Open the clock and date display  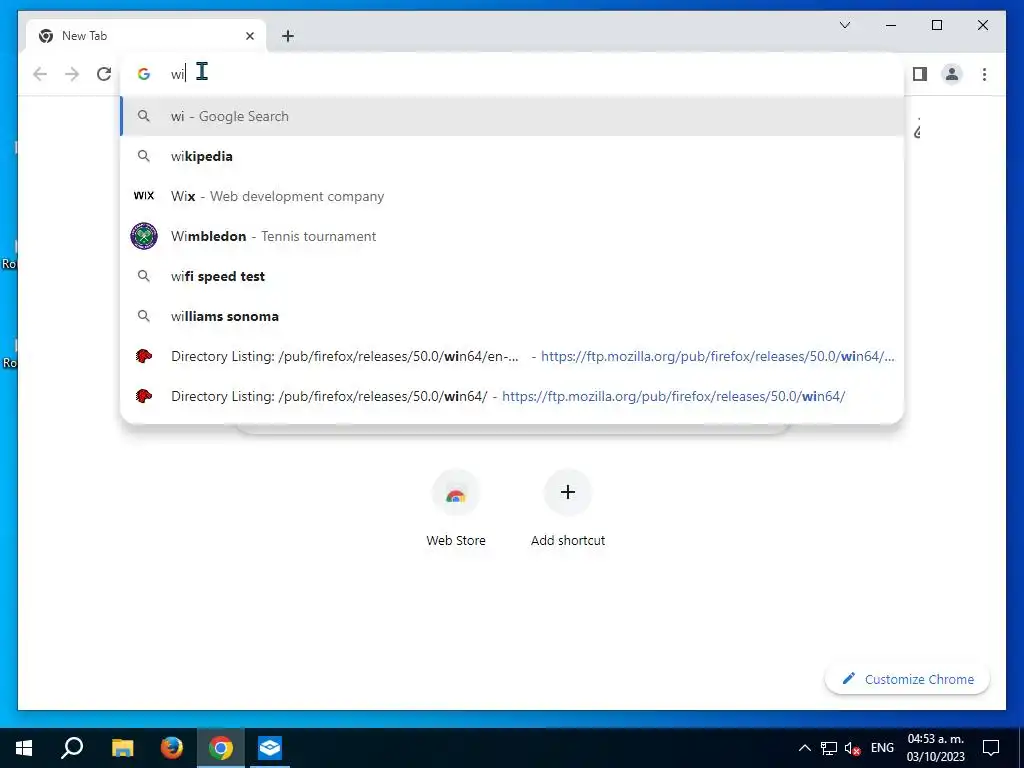tap(935, 748)
